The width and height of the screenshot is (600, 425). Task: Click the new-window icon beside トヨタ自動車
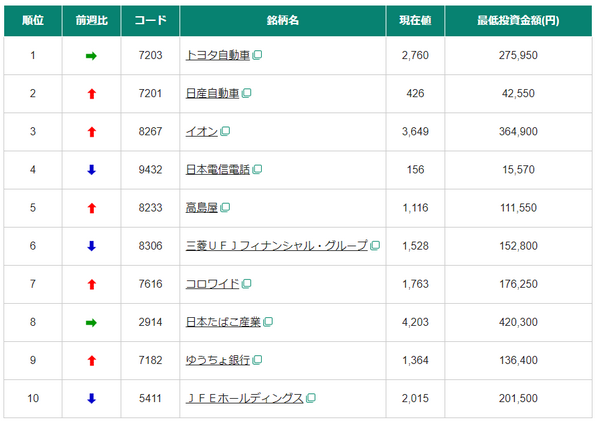click(x=258, y=55)
